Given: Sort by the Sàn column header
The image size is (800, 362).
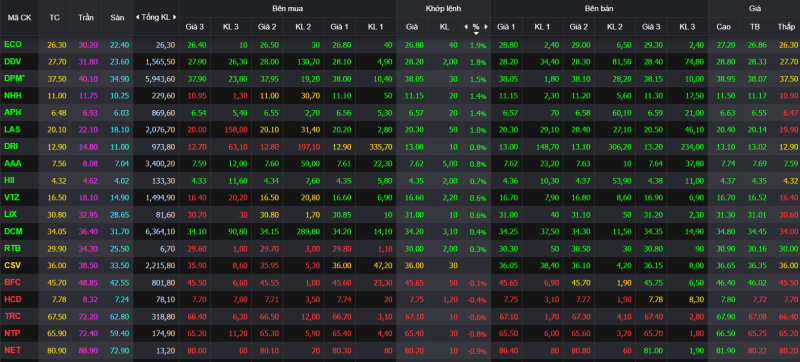Looking at the screenshot, I should click(117, 17).
